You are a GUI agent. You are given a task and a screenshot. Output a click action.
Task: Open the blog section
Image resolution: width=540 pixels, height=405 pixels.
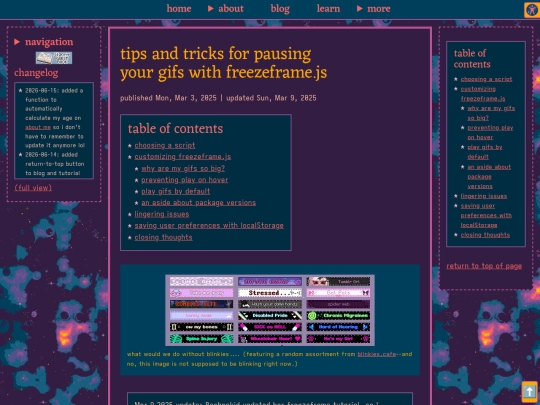coord(280,9)
